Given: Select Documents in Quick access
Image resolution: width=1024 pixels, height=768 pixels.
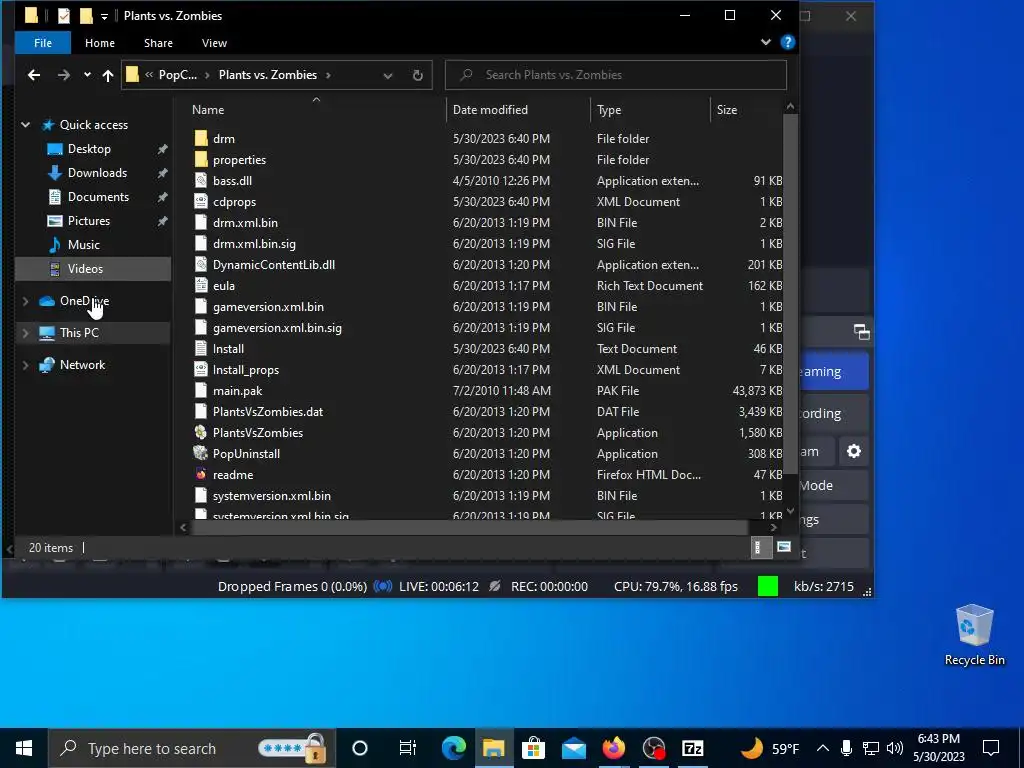Looking at the screenshot, I should (98, 197).
